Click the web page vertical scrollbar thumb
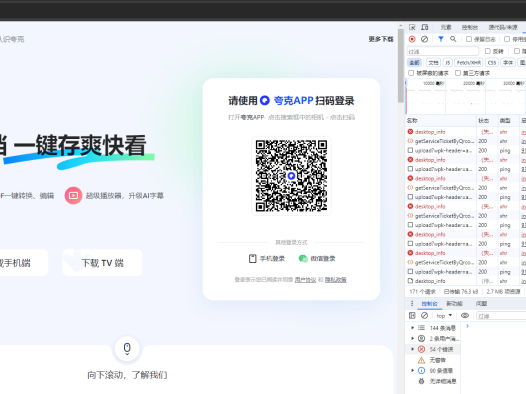 401,65
